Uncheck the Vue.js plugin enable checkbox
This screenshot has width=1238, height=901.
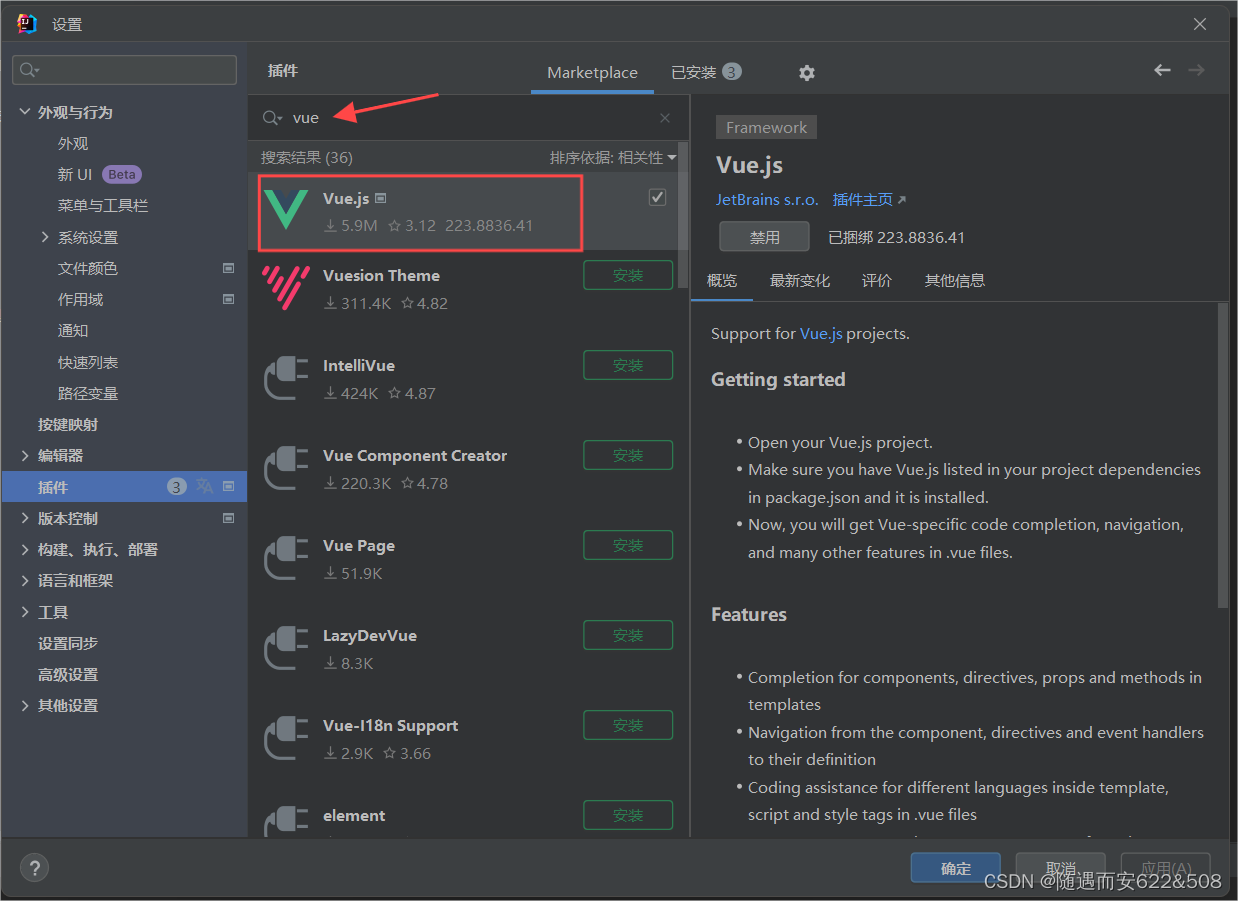pos(657,197)
